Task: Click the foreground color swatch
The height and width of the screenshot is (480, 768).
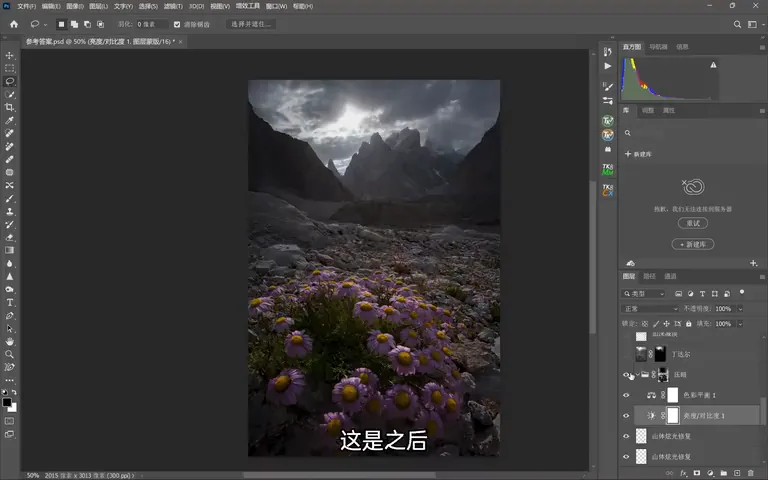Action: click(7, 403)
